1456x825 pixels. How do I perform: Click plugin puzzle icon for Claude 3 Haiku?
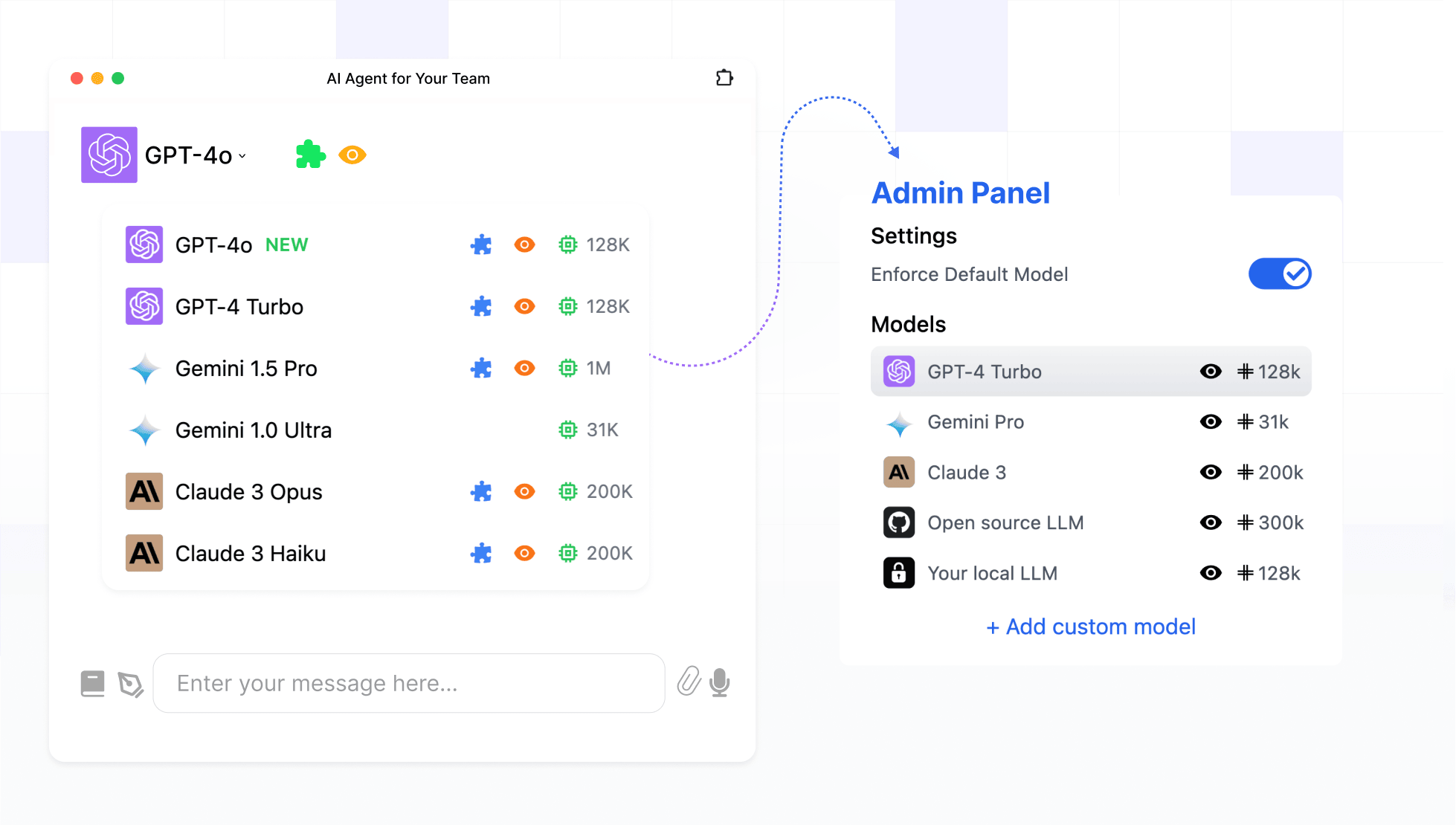click(481, 553)
